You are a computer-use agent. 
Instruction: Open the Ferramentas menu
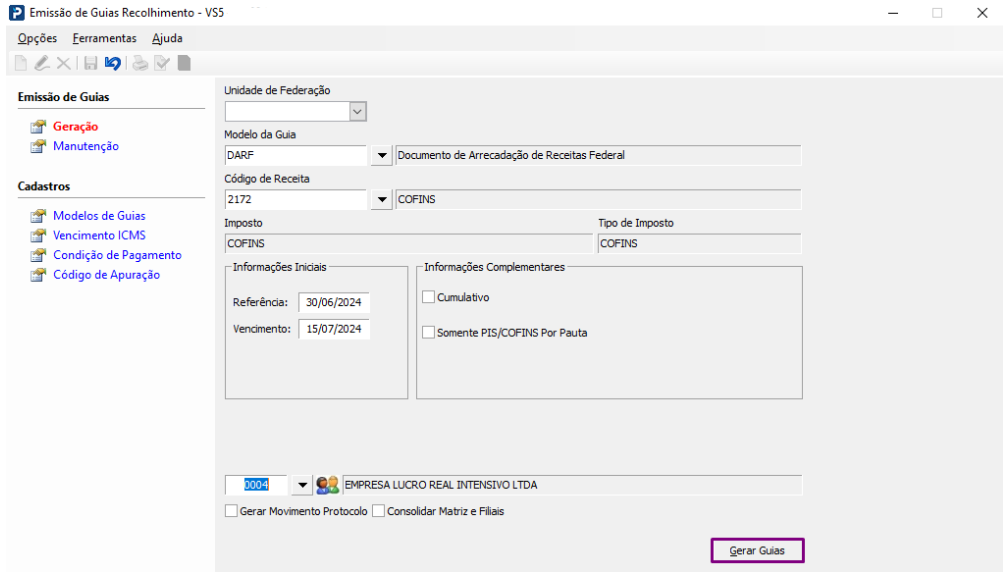[x=104, y=38]
